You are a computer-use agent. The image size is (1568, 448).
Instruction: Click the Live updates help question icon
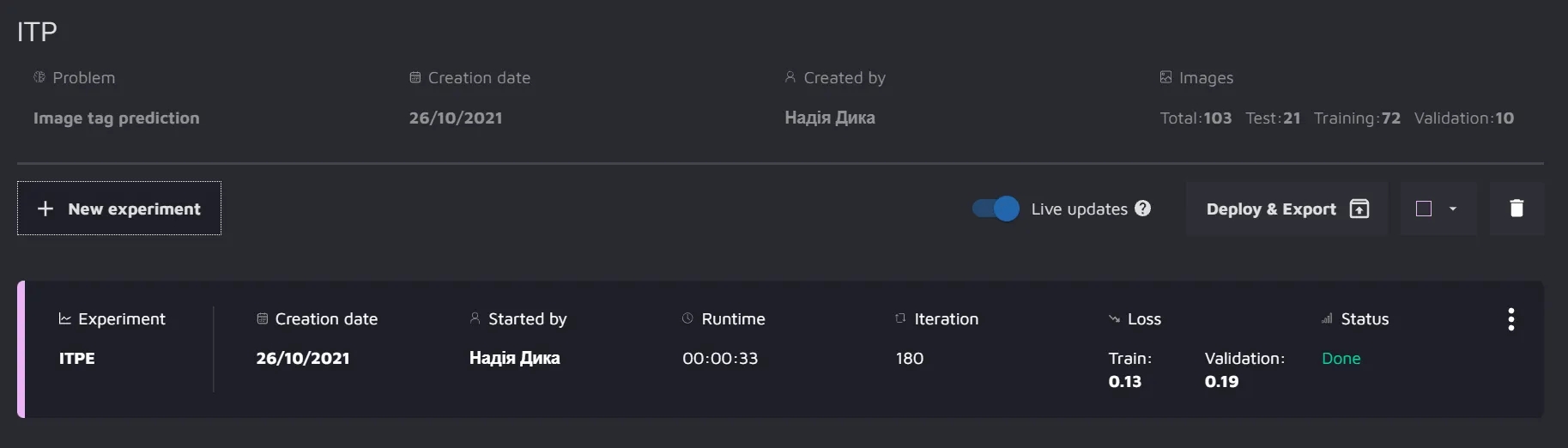[1142, 209]
